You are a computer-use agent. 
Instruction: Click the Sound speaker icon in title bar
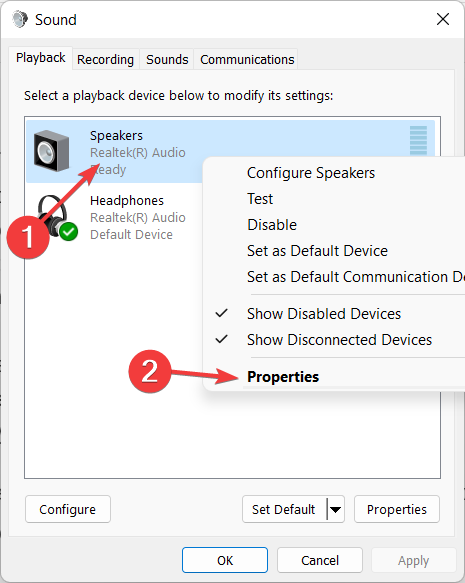point(20,19)
